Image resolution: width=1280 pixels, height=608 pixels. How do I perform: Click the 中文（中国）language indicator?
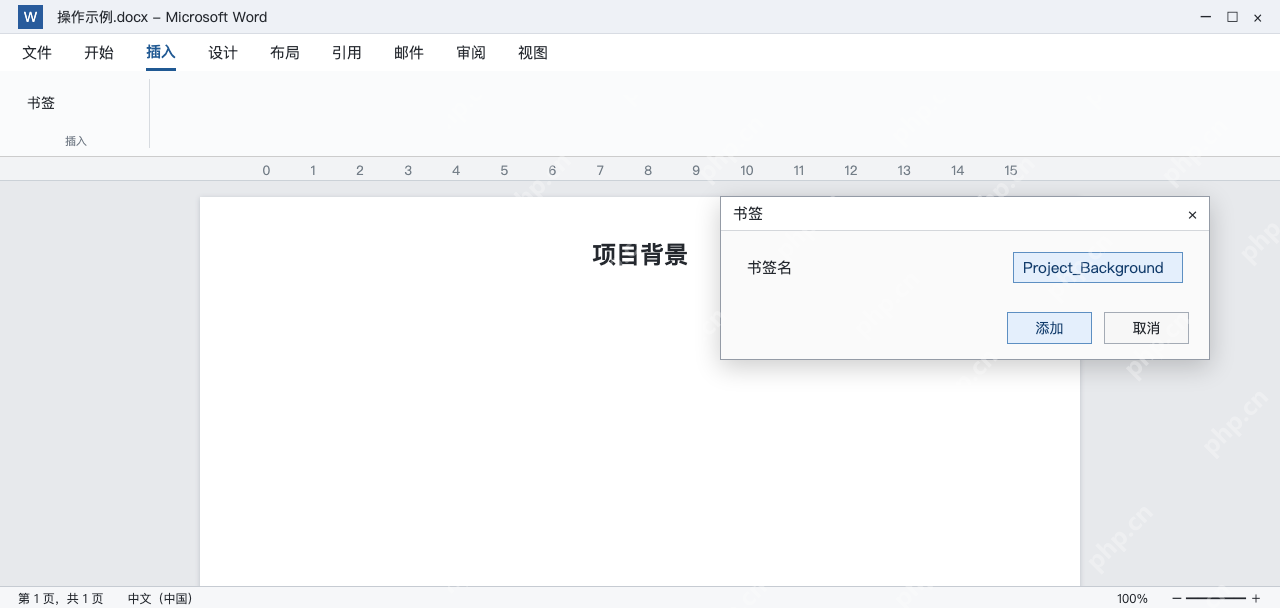160,598
